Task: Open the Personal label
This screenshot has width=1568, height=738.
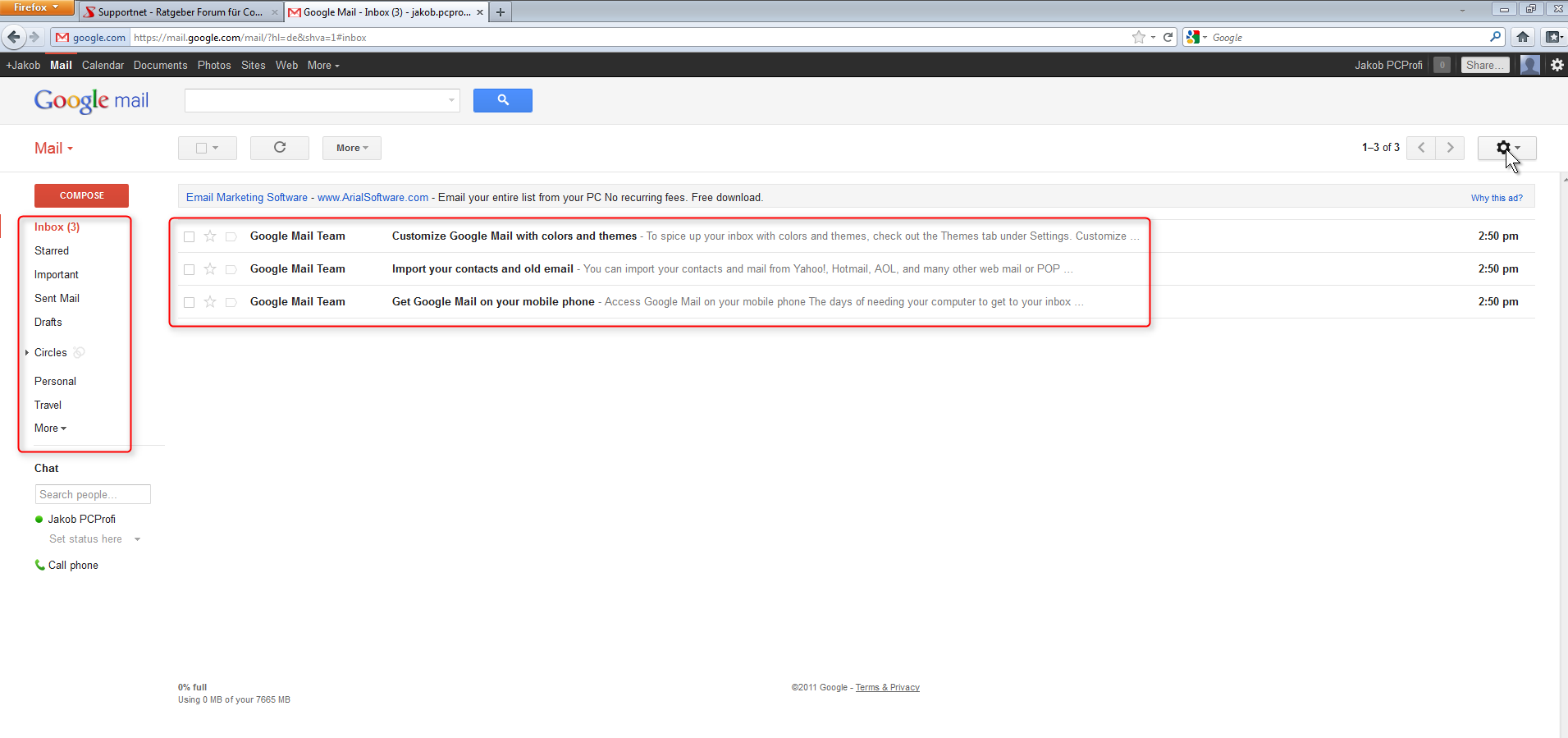Action: pyautogui.click(x=55, y=381)
